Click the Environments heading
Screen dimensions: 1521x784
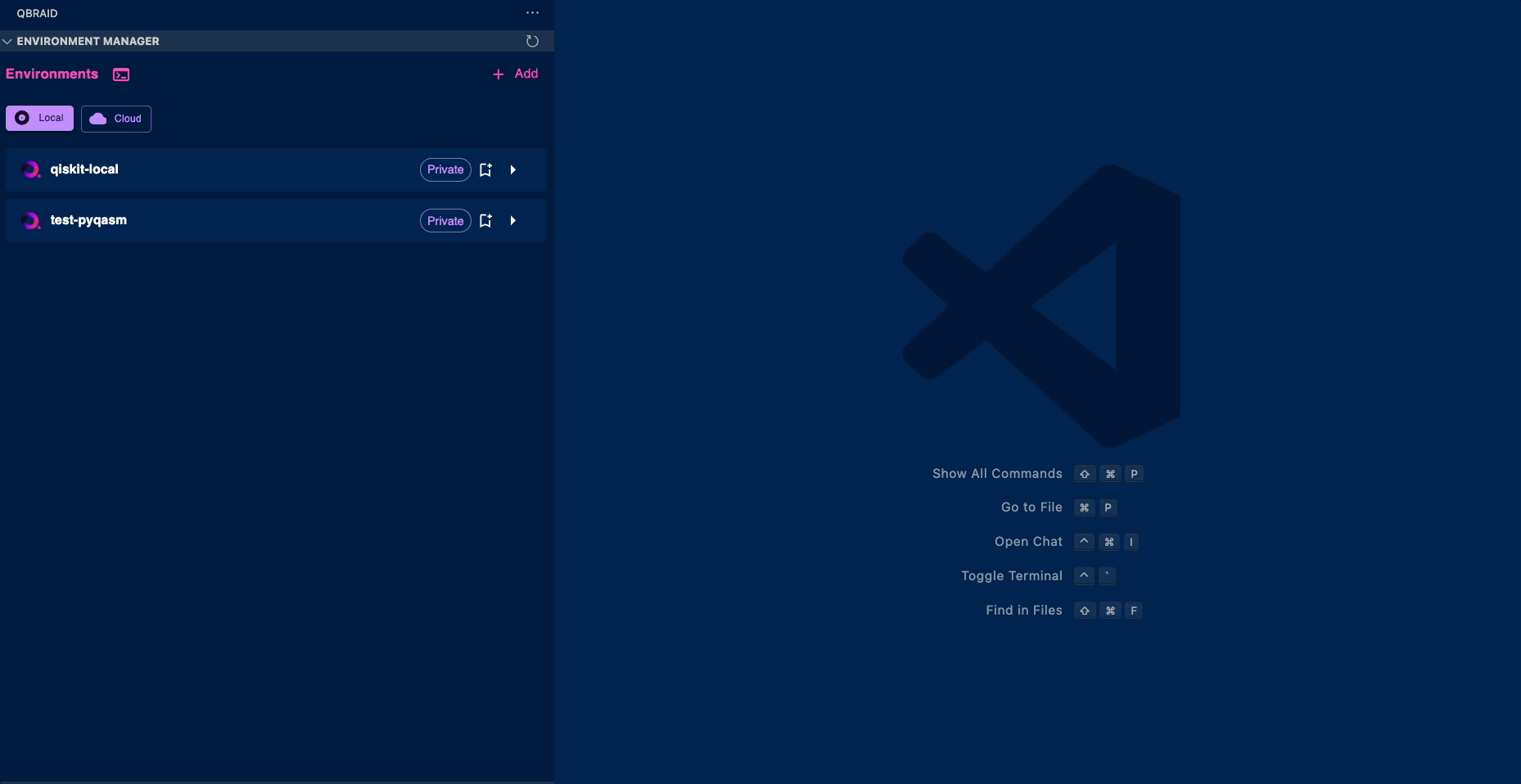click(x=52, y=74)
